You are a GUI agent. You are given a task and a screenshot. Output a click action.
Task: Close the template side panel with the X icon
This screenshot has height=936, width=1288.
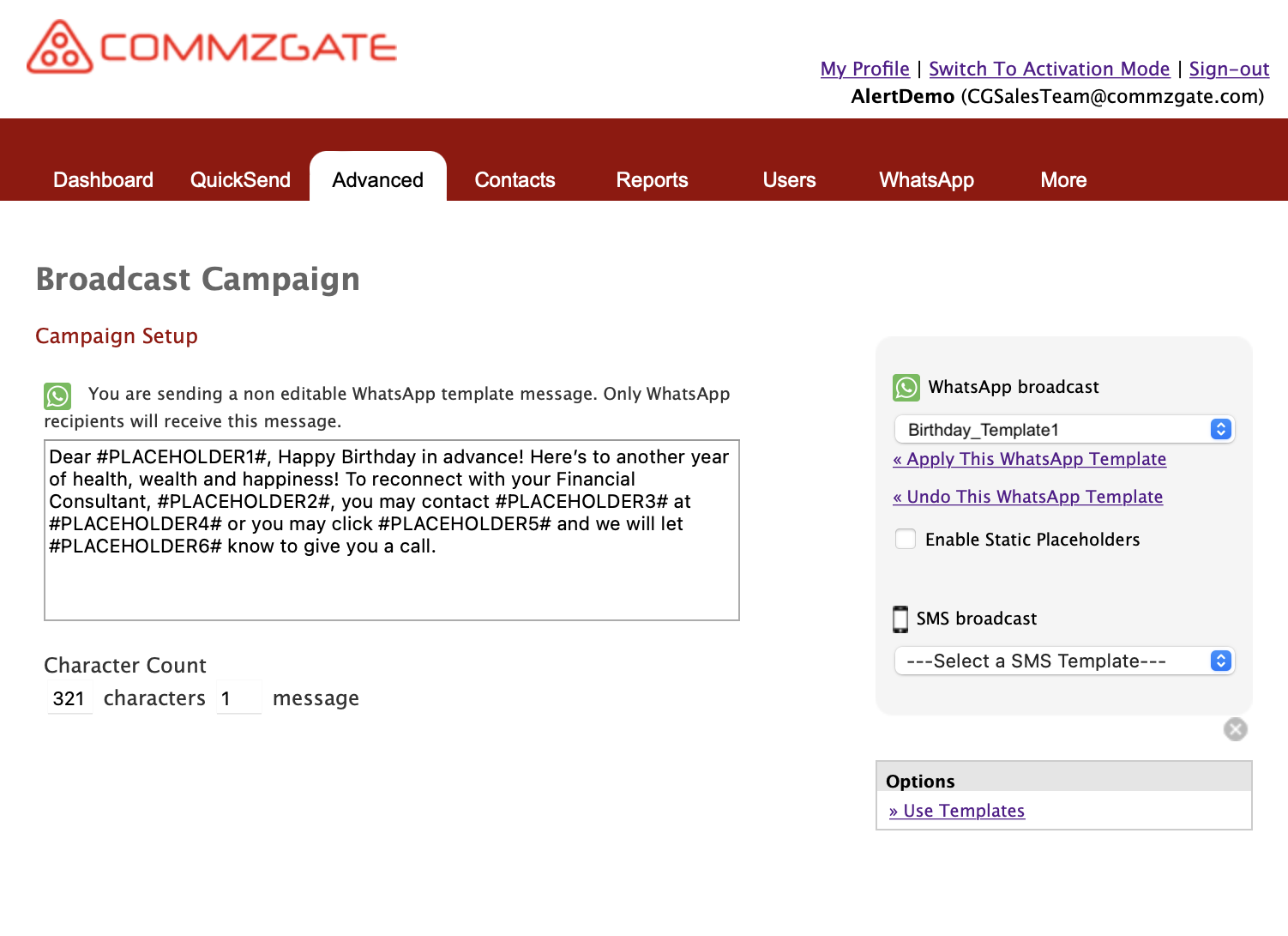pyautogui.click(x=1236, y=729)
